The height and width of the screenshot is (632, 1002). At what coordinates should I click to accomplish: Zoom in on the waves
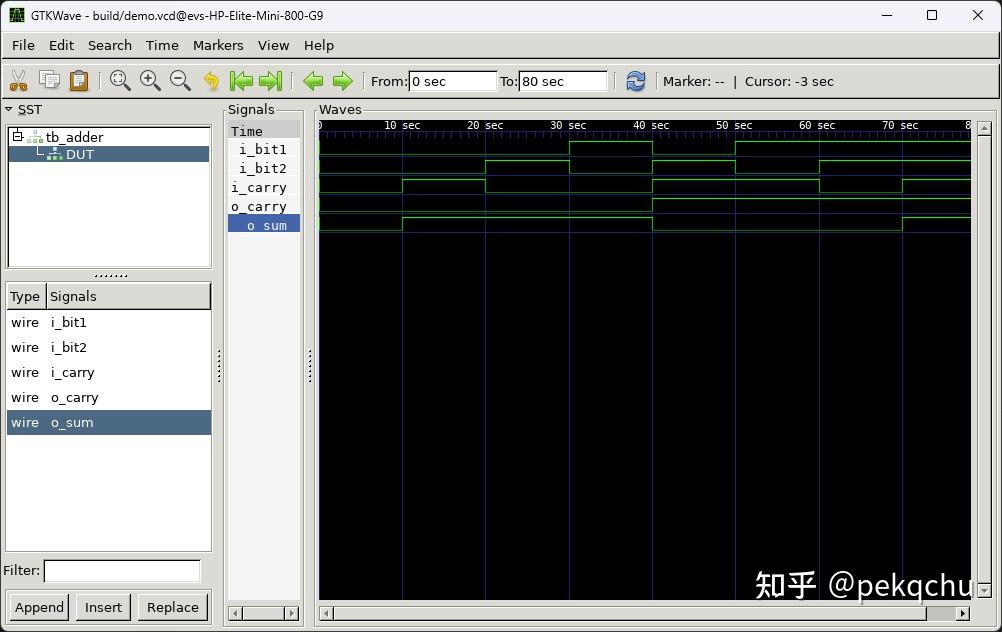(150, 80)
